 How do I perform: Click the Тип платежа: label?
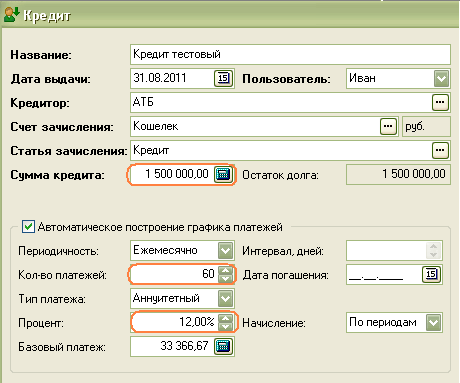click(52, 299)
